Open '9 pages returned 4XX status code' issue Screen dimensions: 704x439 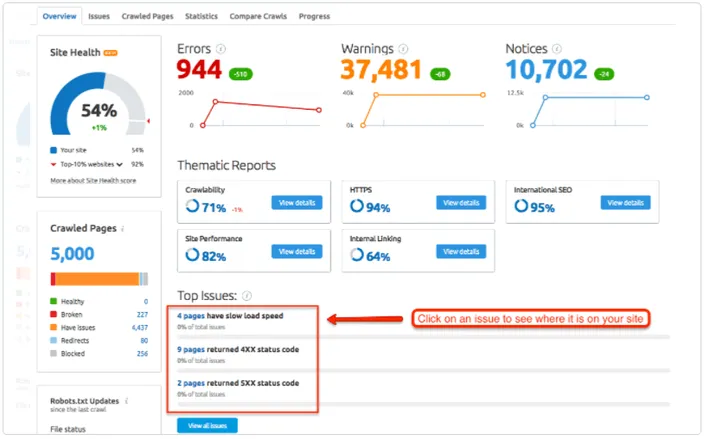[238, 349]
